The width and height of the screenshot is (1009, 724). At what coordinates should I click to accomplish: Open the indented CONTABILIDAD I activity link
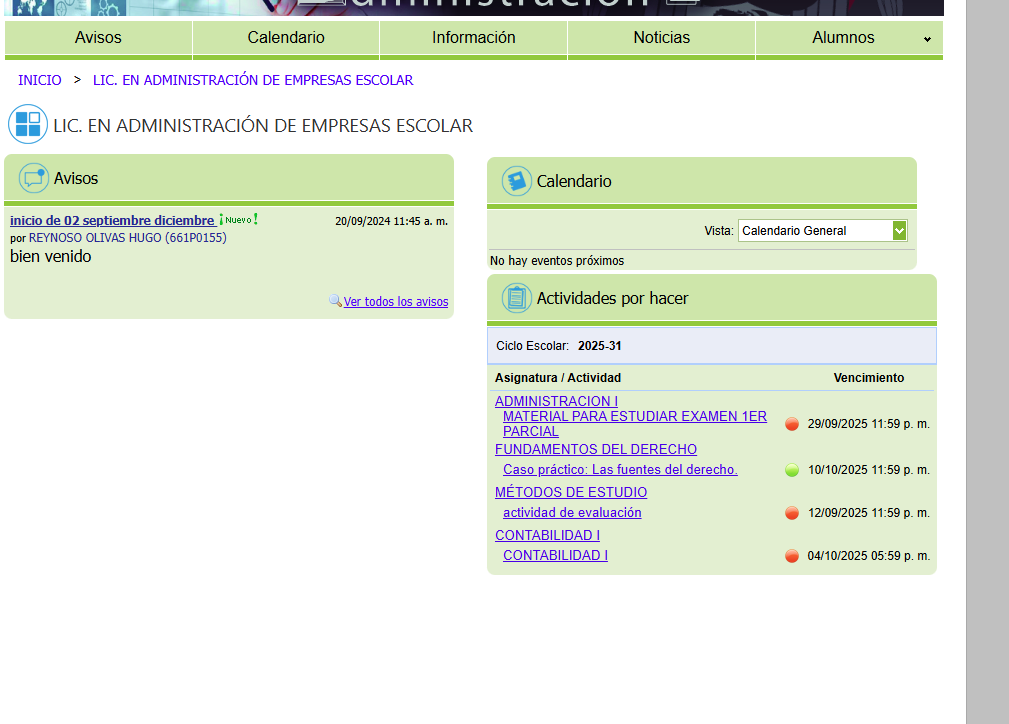pyautogui.click(x=555, y=555)
